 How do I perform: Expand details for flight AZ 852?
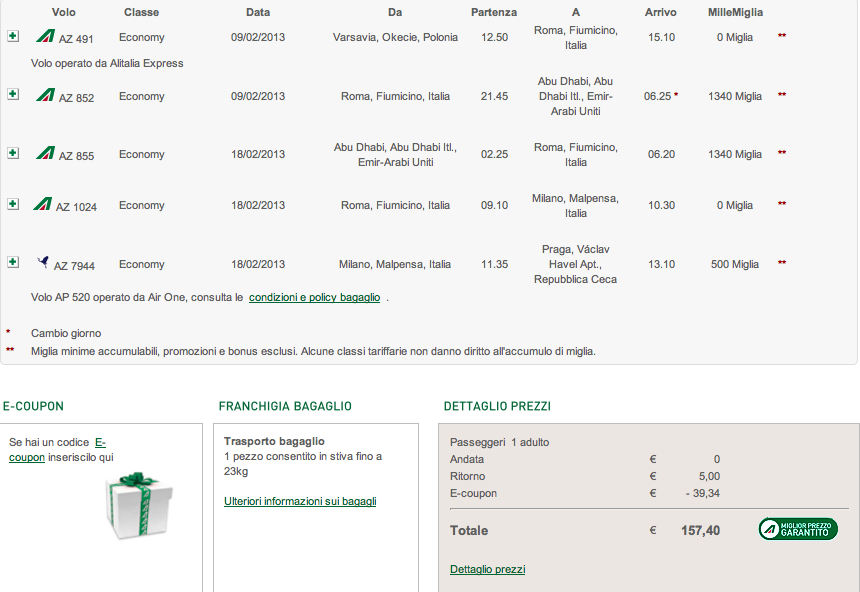click(x=13, y=94)
